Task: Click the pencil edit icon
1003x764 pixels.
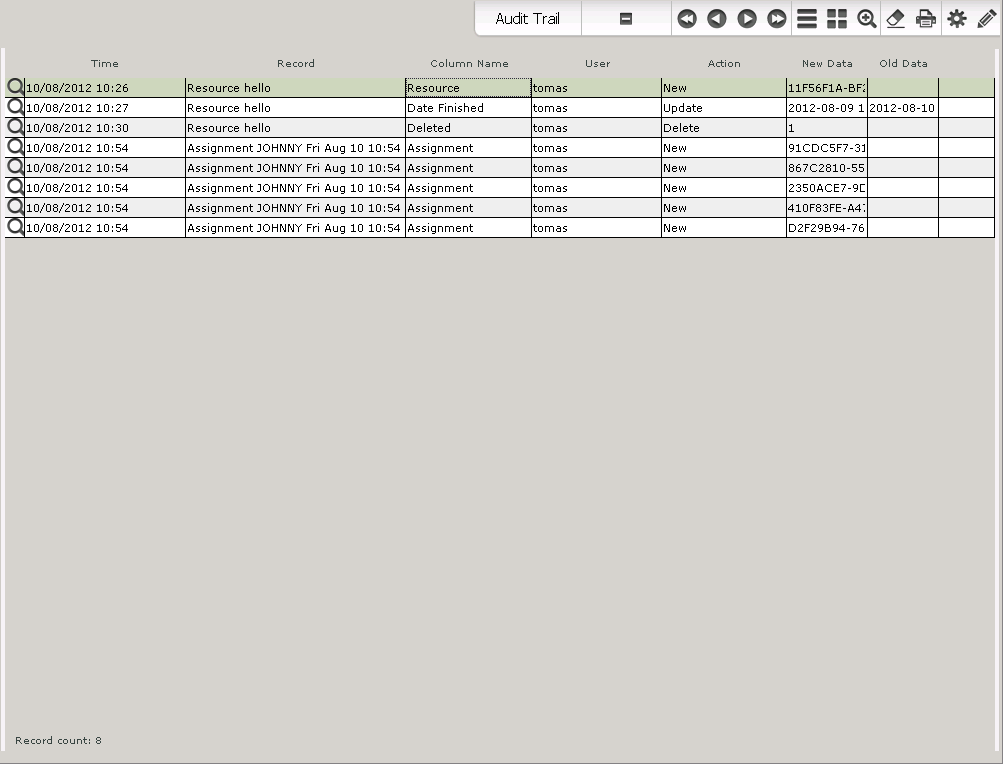Action: 986,19
